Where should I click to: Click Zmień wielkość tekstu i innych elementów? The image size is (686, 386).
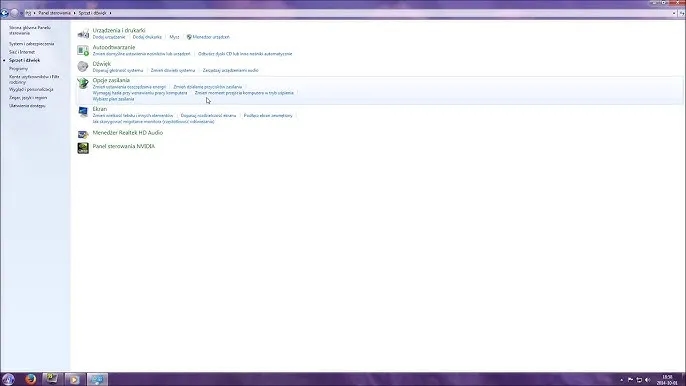(x=133, y=116)
